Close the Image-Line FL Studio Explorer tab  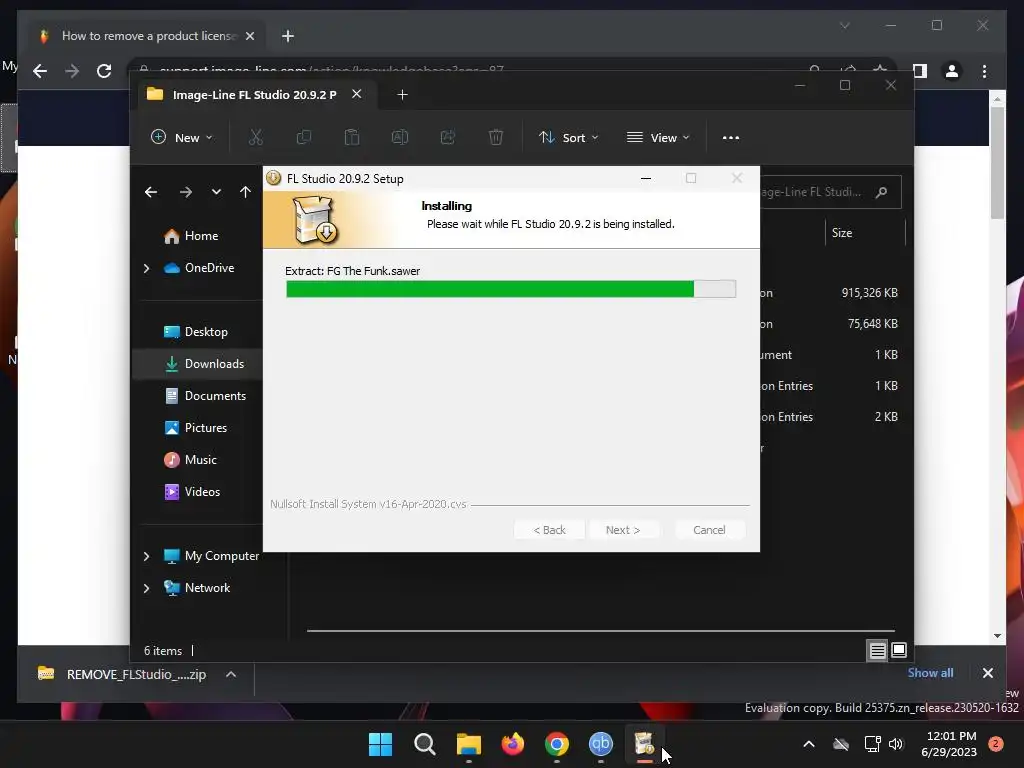point(357,94)
